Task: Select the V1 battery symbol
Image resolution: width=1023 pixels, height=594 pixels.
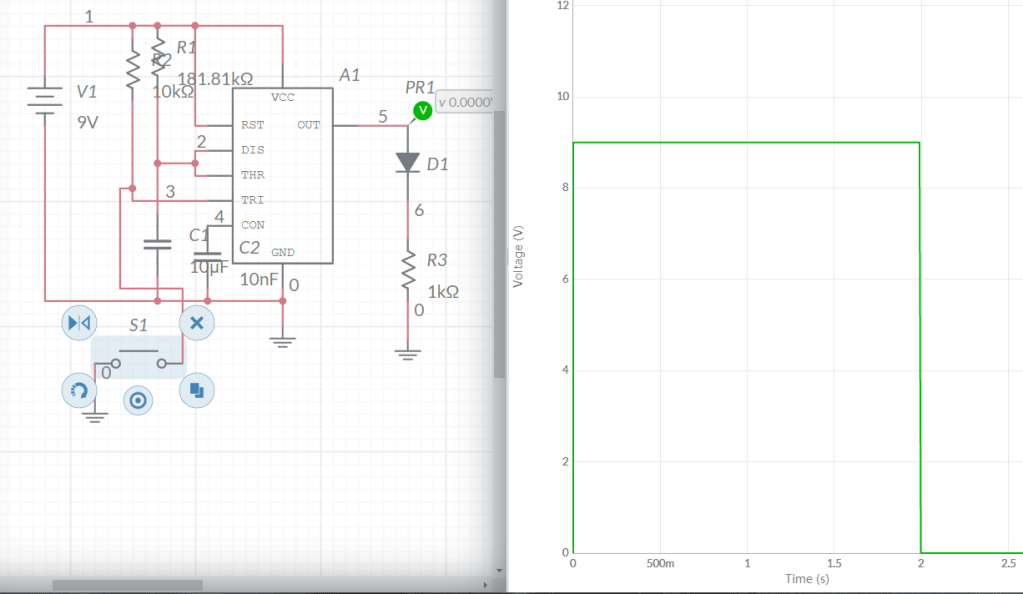Action: pos(45,100)
